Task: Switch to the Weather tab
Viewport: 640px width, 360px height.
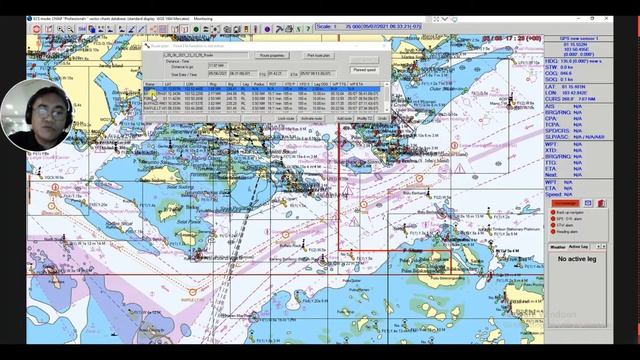Action: click(x=558, y=247)
